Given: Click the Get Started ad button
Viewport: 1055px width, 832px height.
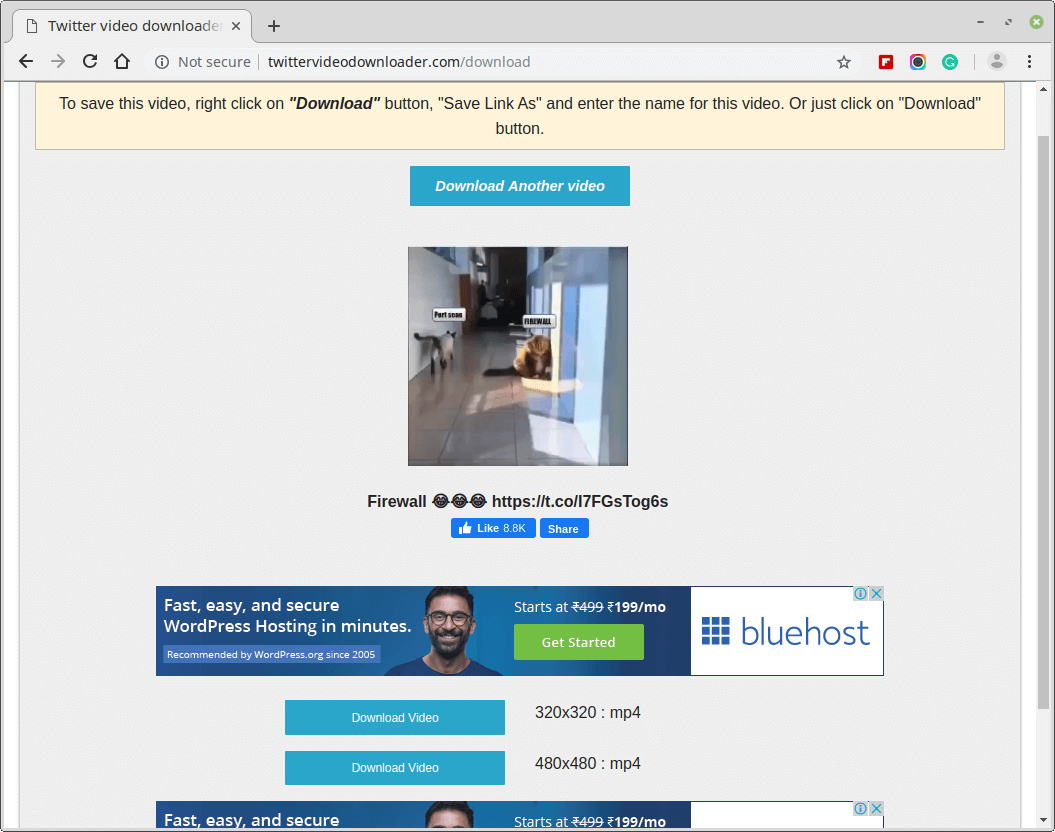Looking at the screenshot, I should (x=578, y=642).
